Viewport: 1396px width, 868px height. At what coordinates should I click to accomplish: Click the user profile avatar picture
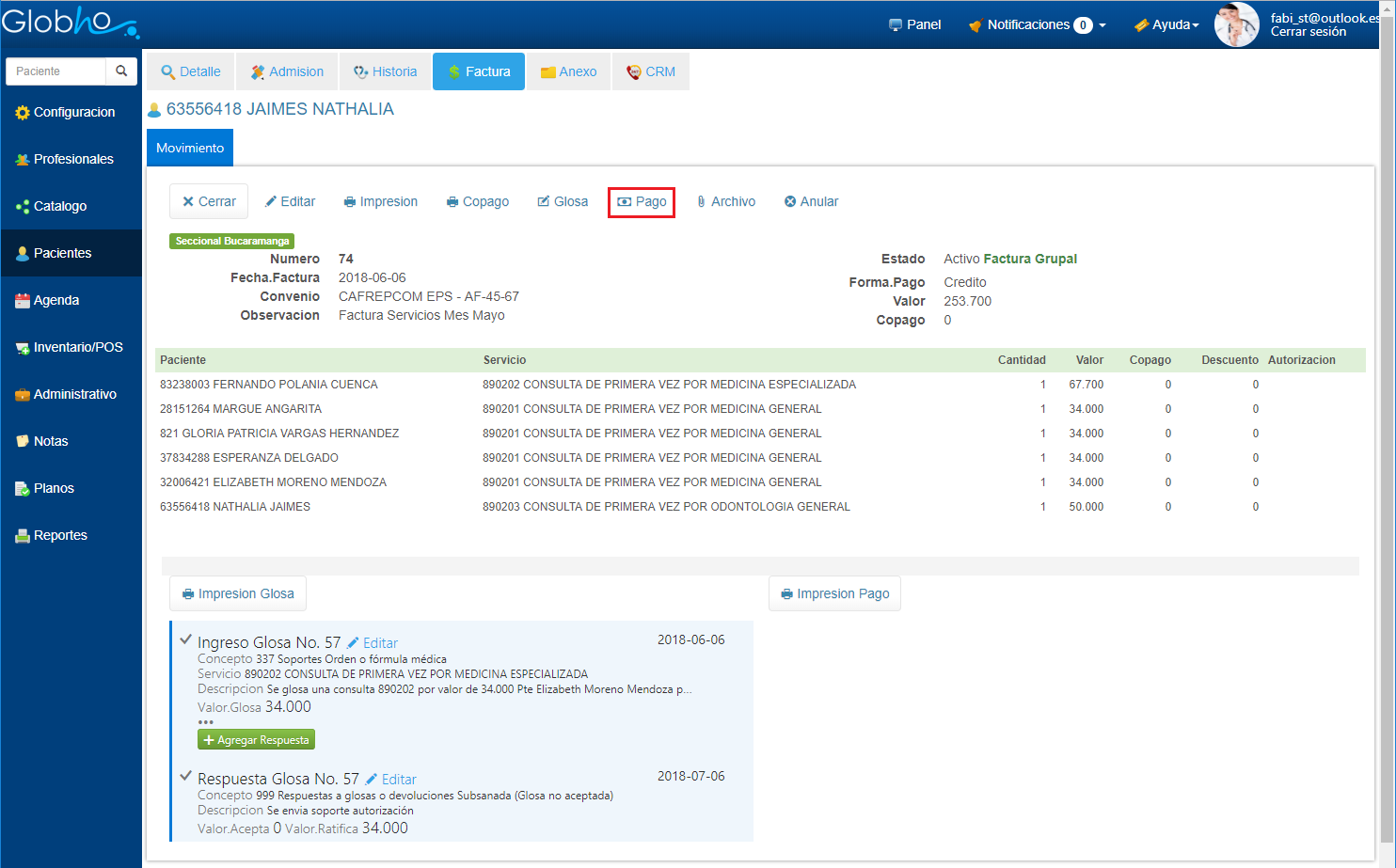tap(1236, 24)
